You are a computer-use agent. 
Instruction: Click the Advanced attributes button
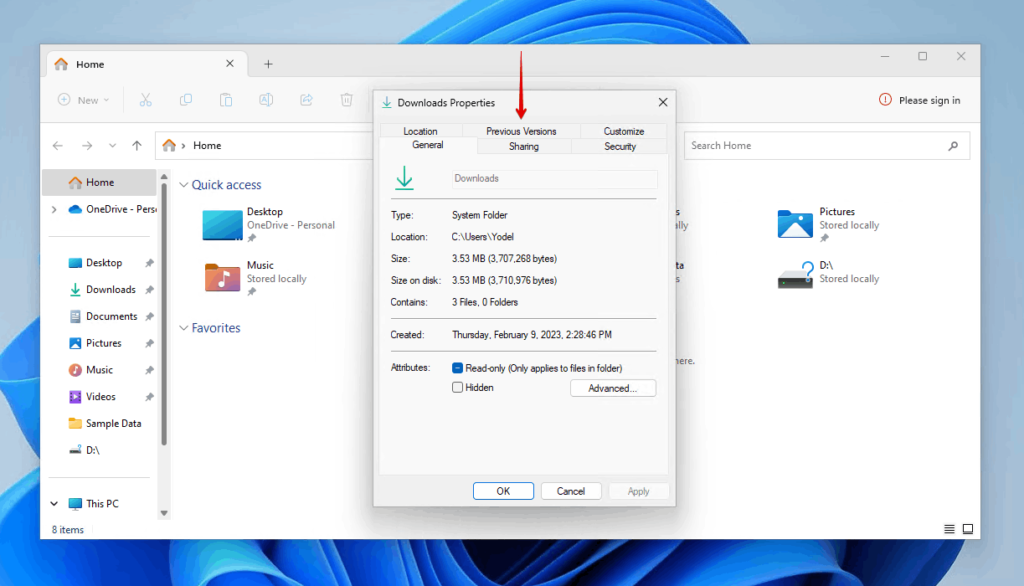tap(612, 387)
